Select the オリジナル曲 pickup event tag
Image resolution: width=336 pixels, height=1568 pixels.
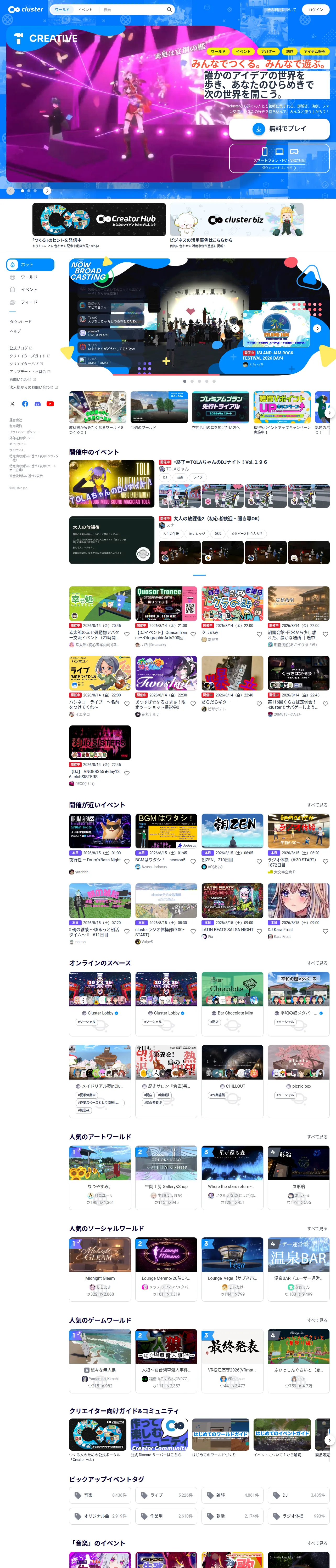coord(100,1516)
